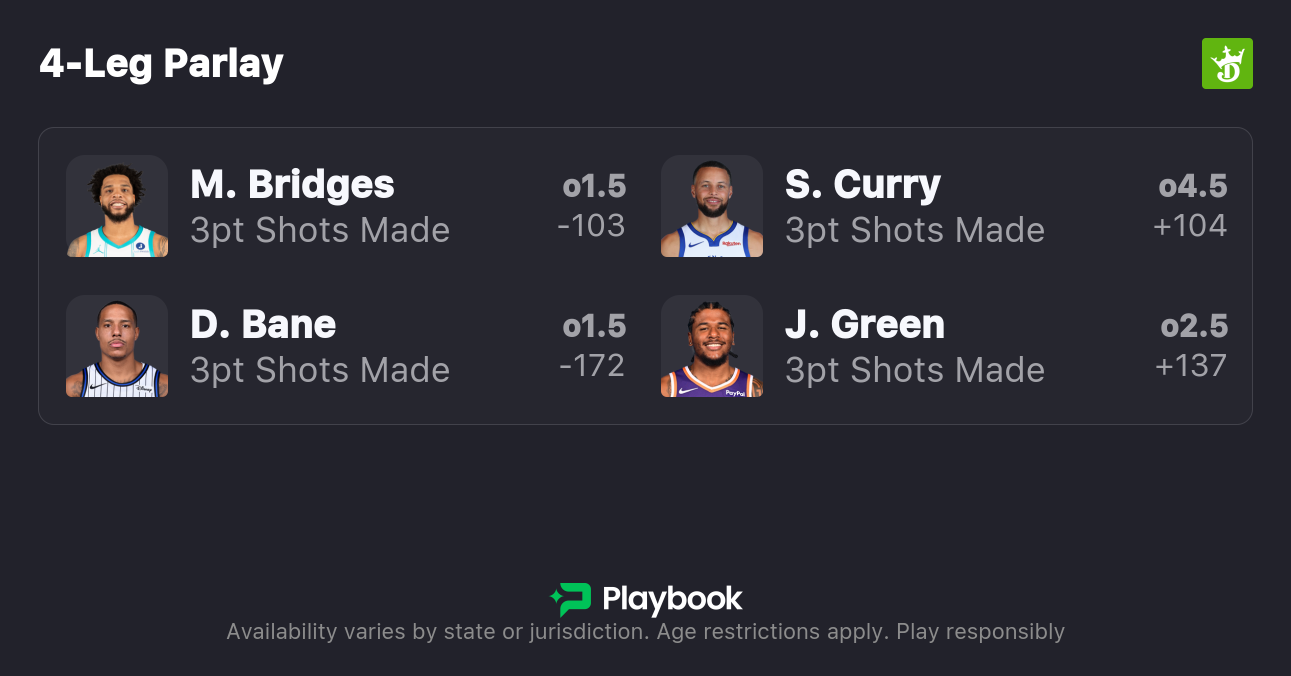Select the S. Curry player name

point(862,185)
